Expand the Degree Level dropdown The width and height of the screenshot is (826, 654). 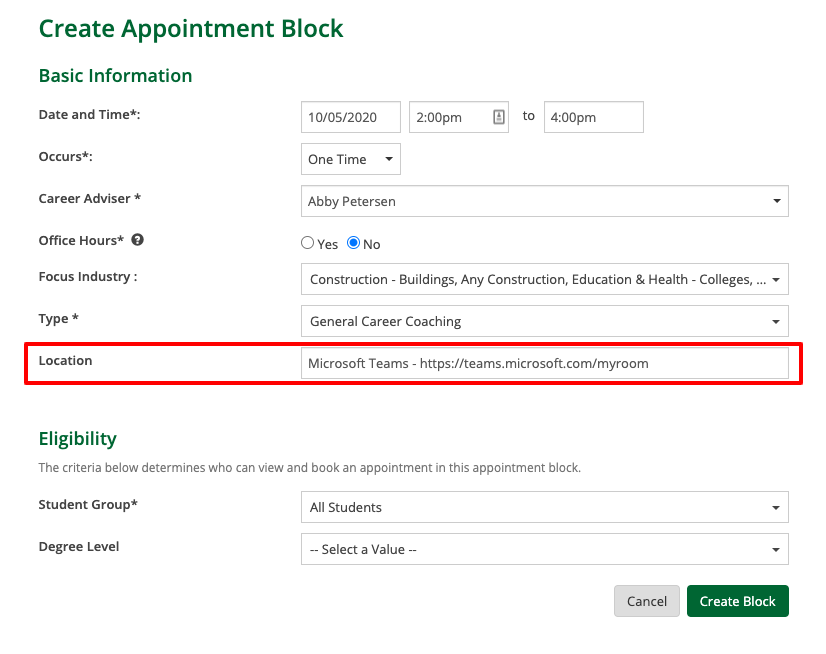point(544,549)
